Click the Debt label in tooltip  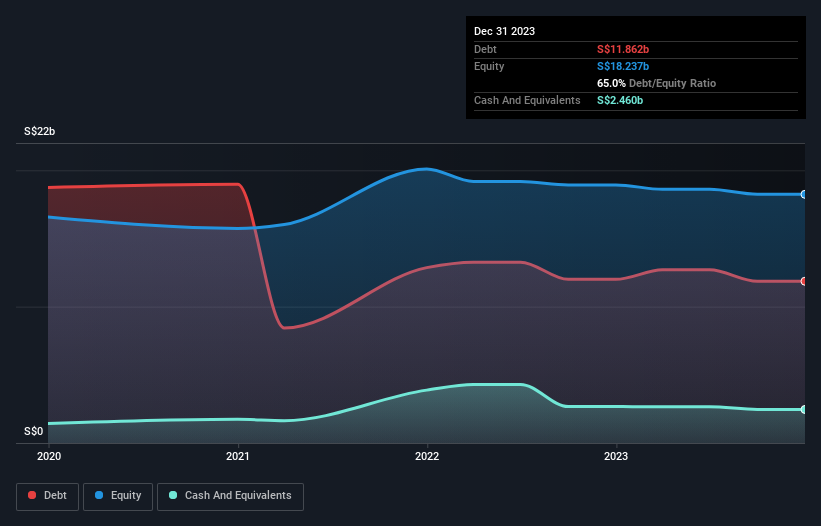tap(485, 49)
